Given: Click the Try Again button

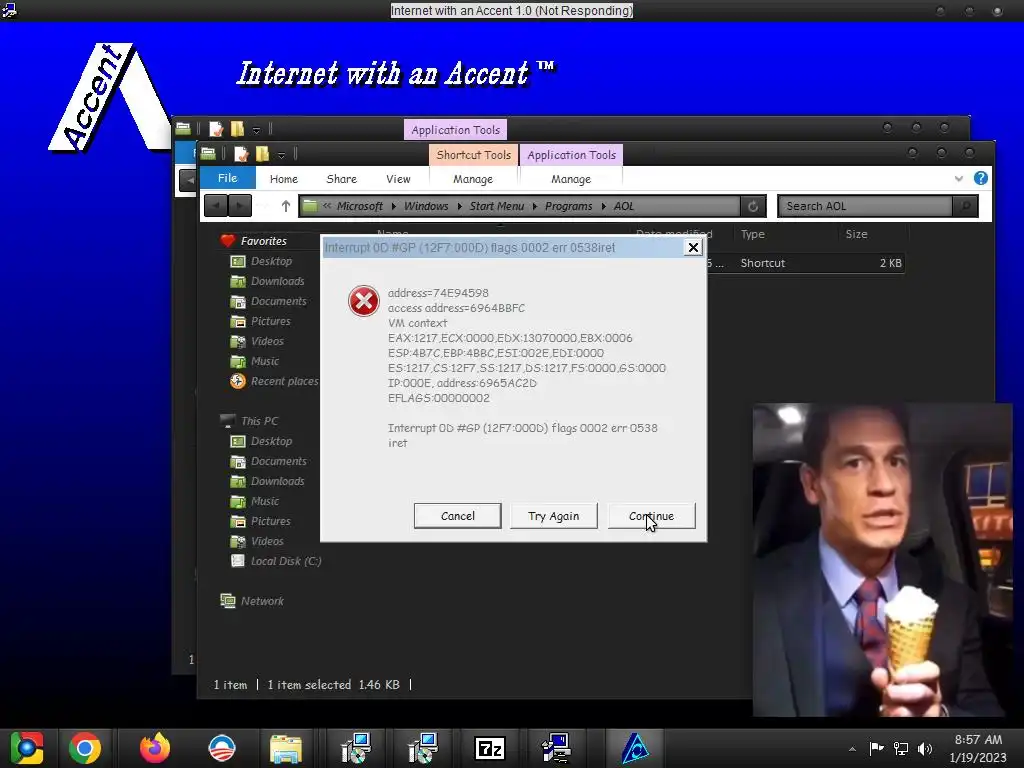Looking at the screenshot, I should pos(554,516).
